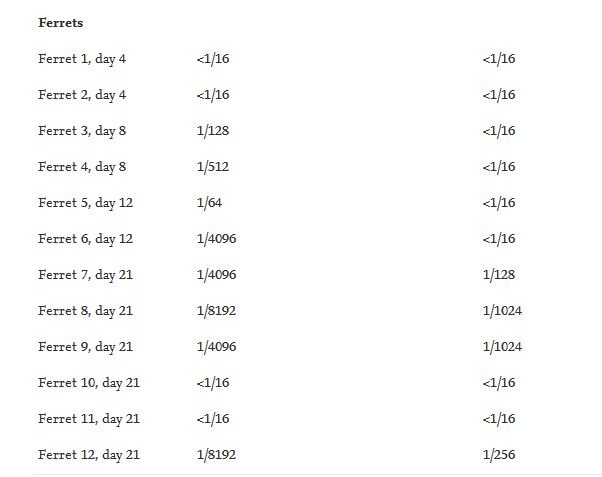The width and height of the screenshot is (602, 477).
Task: Click the 1/512 value for Ferret 4
Action: pos(213,167)
